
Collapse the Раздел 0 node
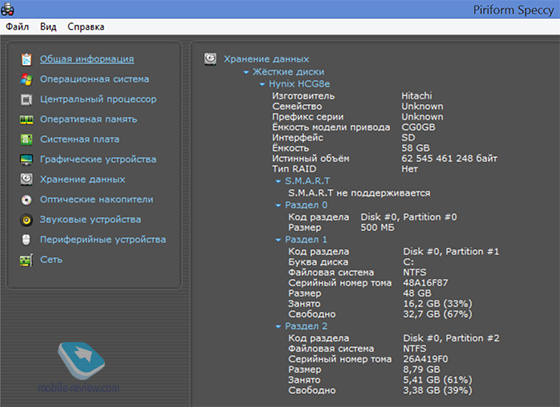pyautogui.click(x=278, y=205)
